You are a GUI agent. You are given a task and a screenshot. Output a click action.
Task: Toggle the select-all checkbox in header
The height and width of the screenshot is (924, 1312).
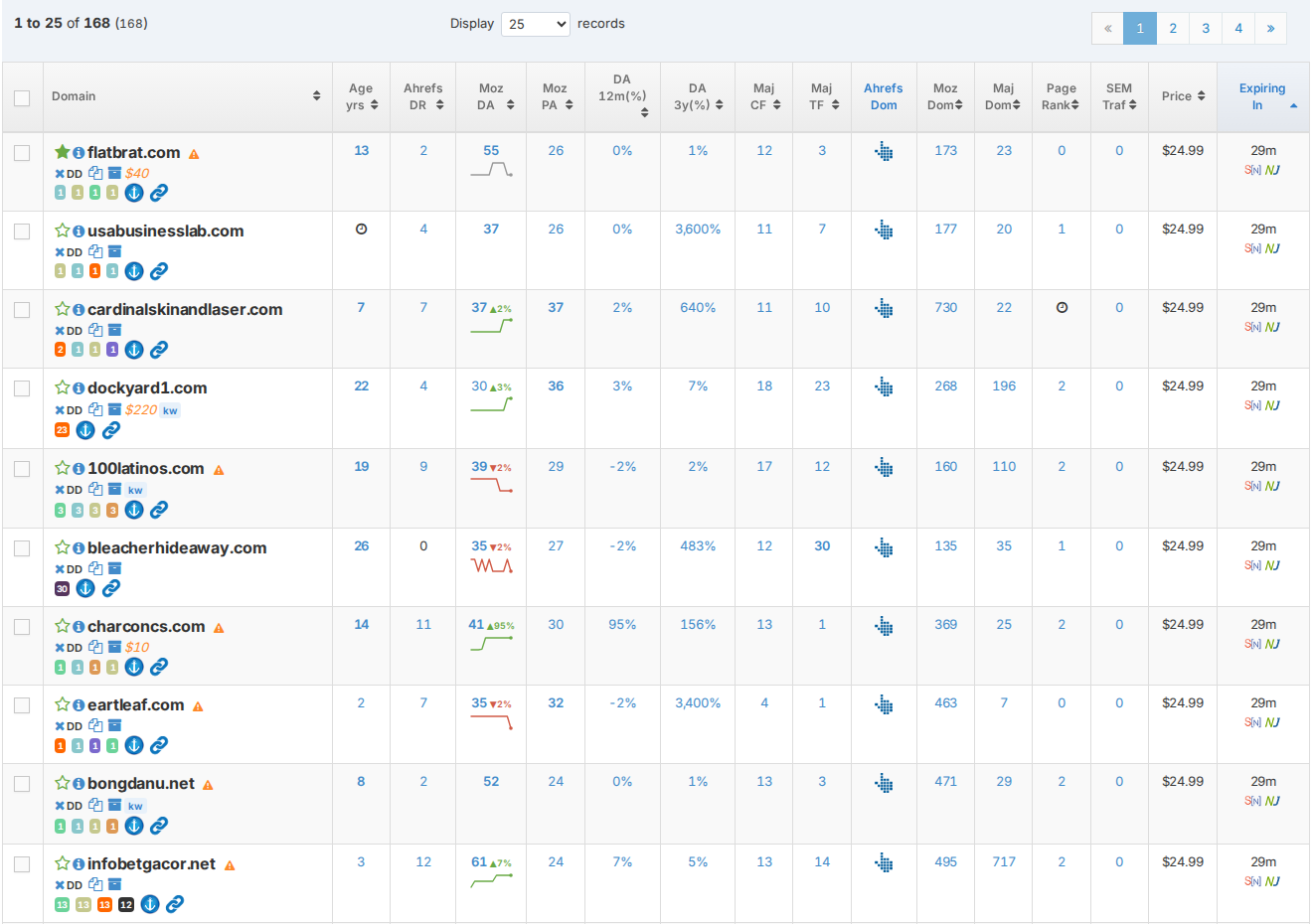(x=22, y=97)
